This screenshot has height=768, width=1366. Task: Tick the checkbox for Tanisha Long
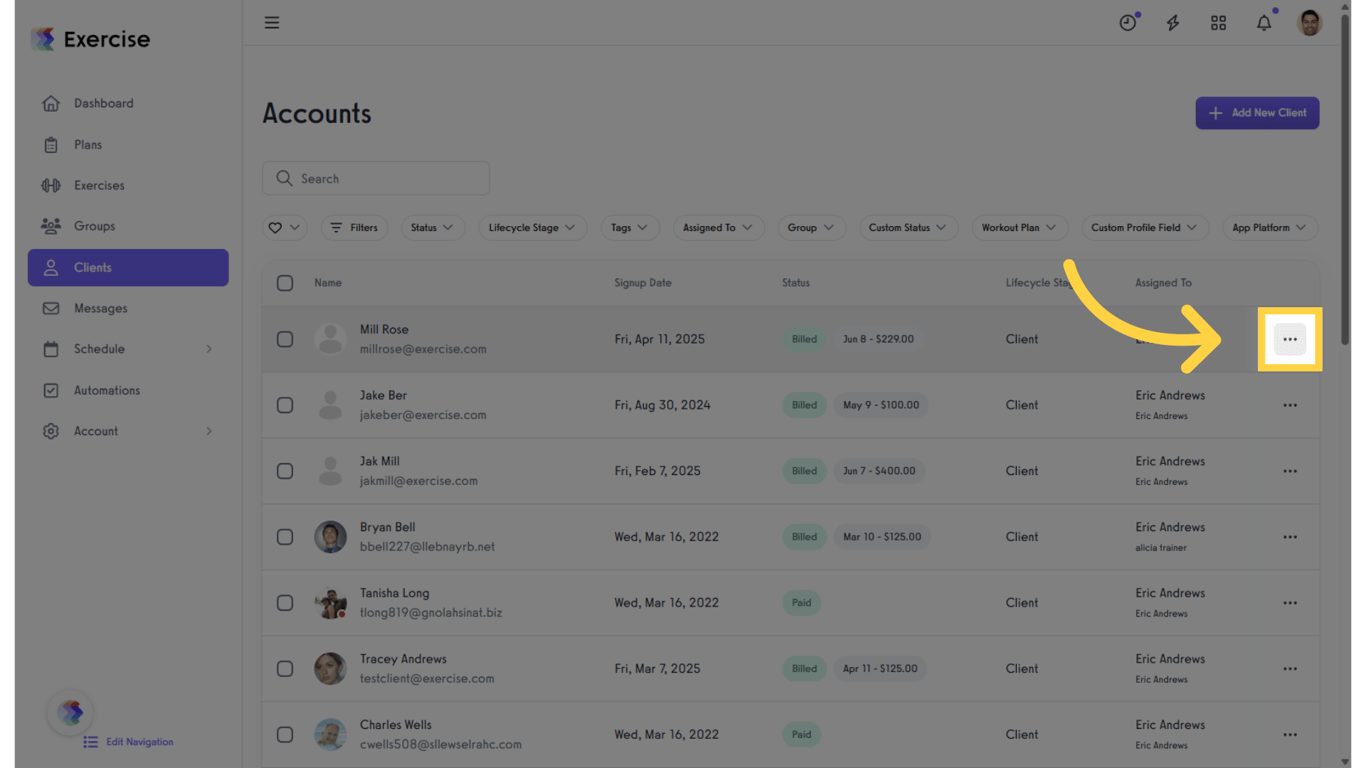click(285, 603)
